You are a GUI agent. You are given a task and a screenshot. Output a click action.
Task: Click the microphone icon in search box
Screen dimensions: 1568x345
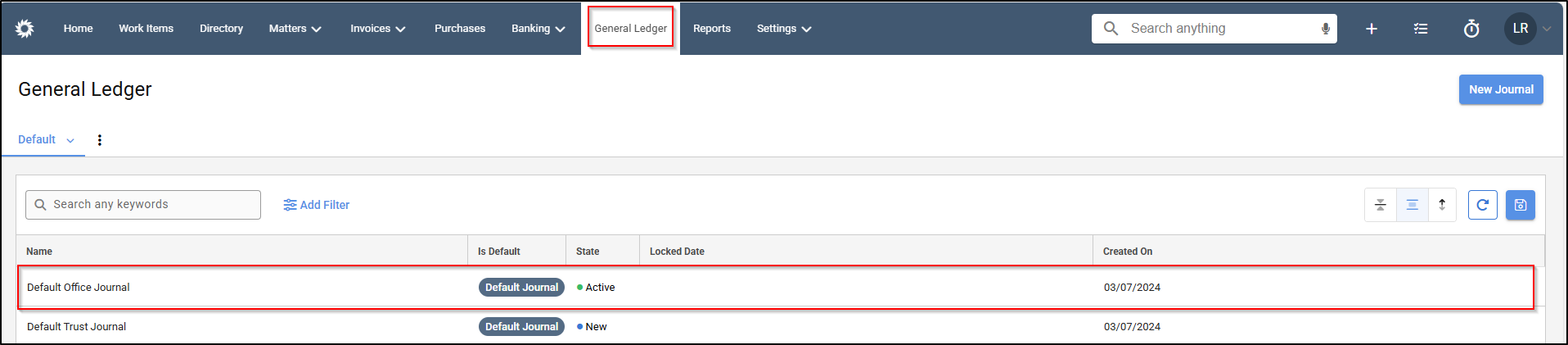coord(1325,29)
